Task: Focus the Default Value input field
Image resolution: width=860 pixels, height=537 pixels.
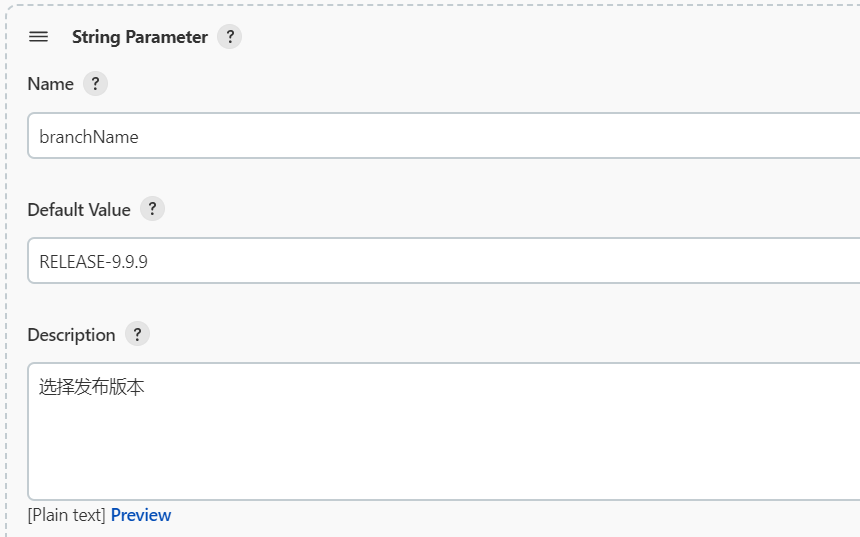Action: coord(444,261)
